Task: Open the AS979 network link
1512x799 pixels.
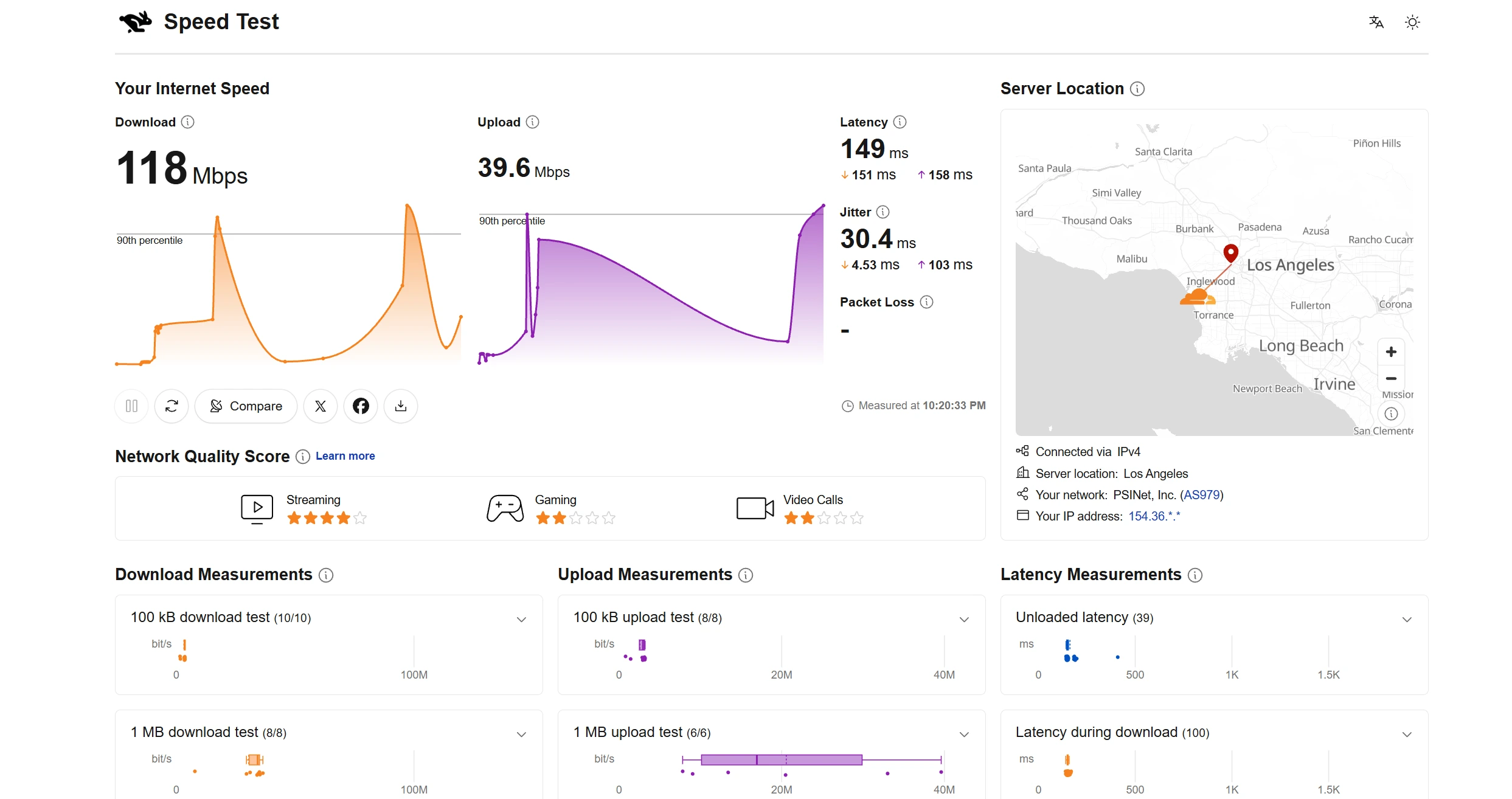Action: pos(1201,495)
